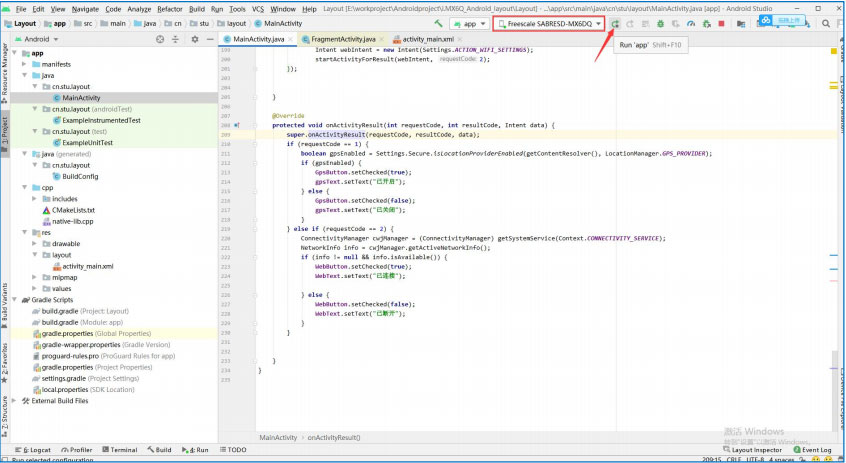This screenshot has height=463, width=846.
Task: Stop the app with the red square
Action: [x=721, y=24]
